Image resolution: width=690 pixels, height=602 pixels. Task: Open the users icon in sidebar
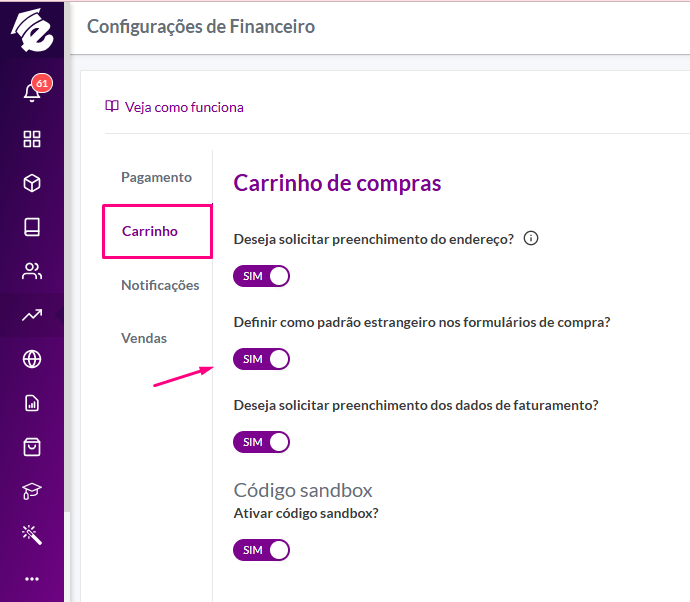click(32, 271)
